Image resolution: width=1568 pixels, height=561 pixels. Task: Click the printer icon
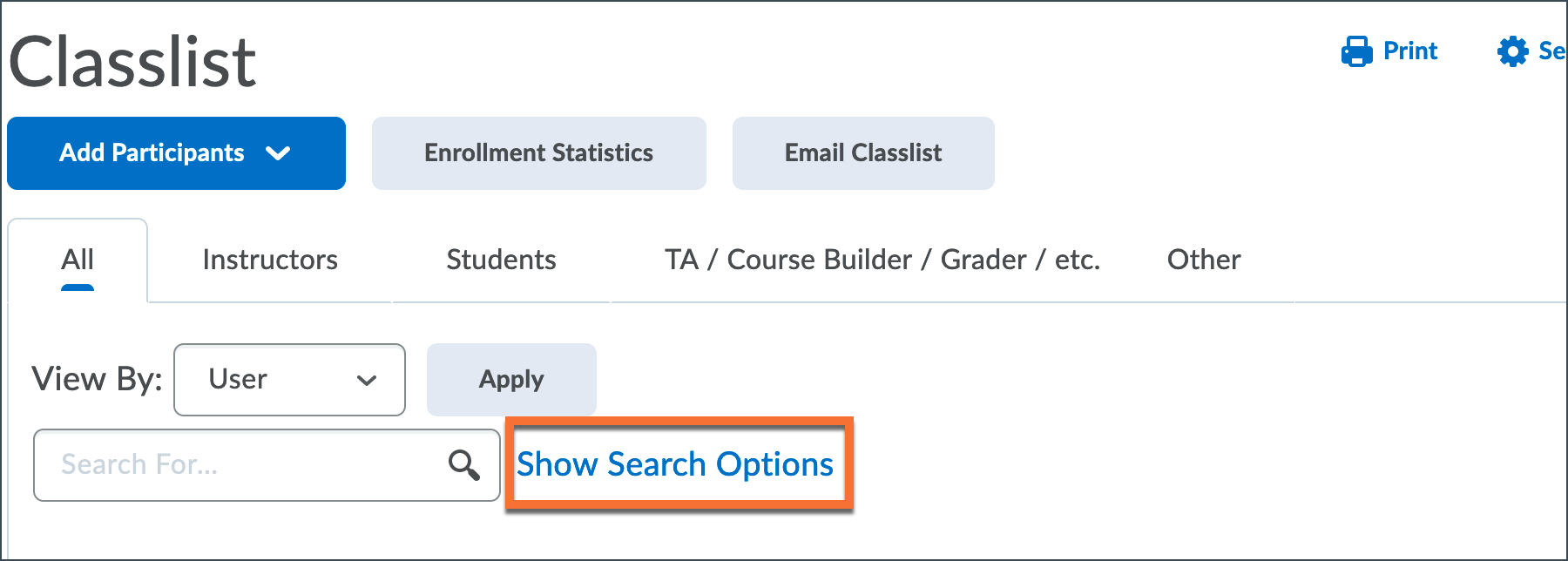pos(1356,51)
